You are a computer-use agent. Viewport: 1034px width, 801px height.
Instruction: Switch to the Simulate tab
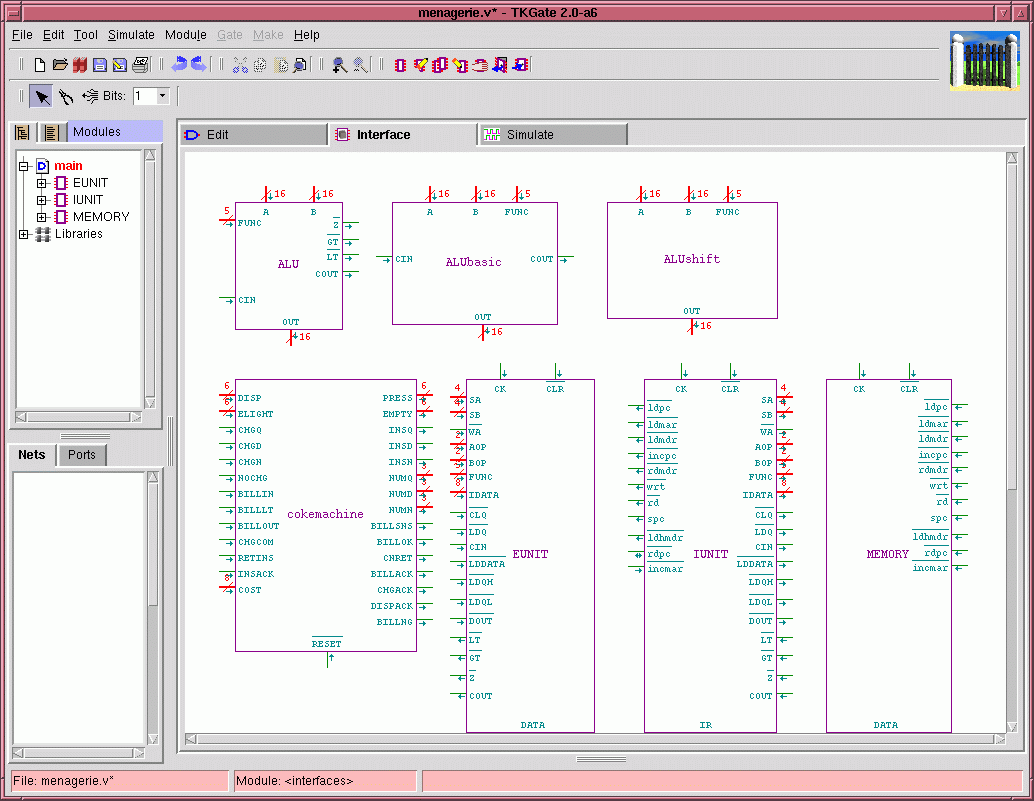point(530,135)
